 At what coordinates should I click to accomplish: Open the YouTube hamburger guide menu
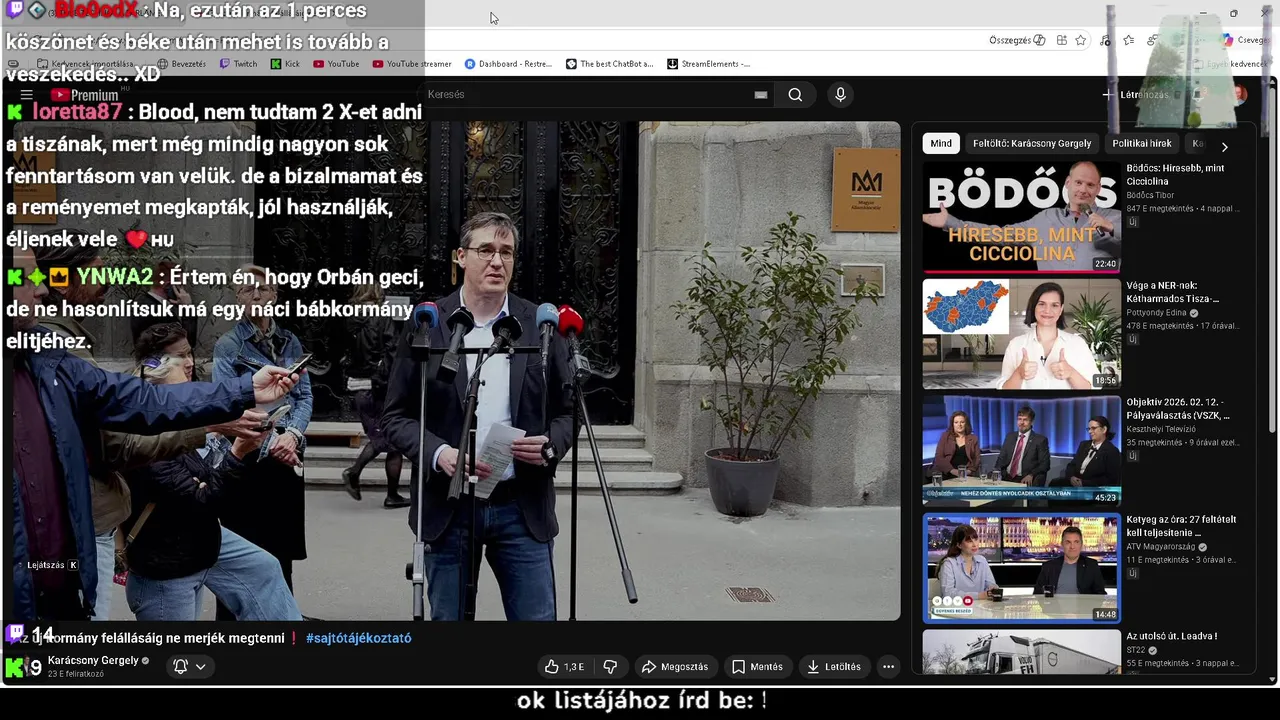click(27, 95)
